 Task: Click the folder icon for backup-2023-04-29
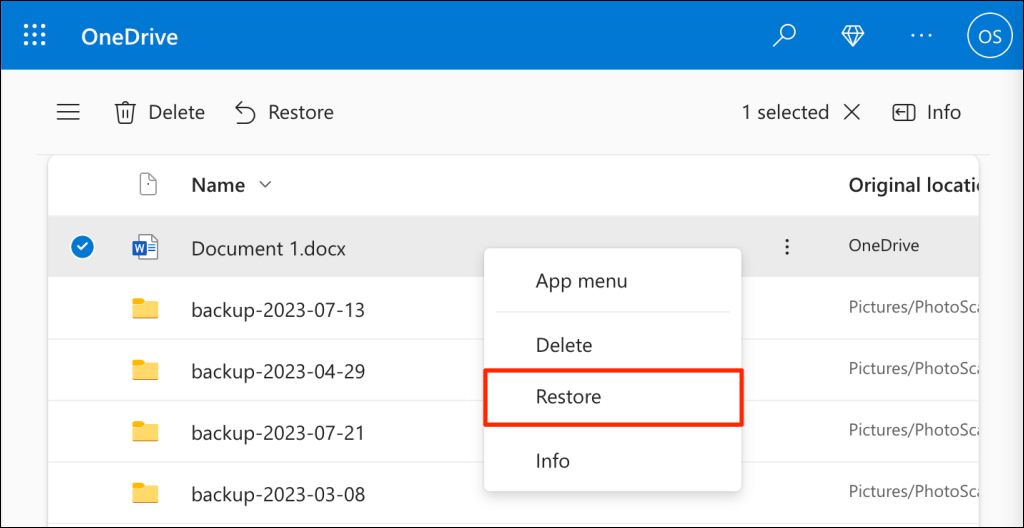[x=145, y=370]
